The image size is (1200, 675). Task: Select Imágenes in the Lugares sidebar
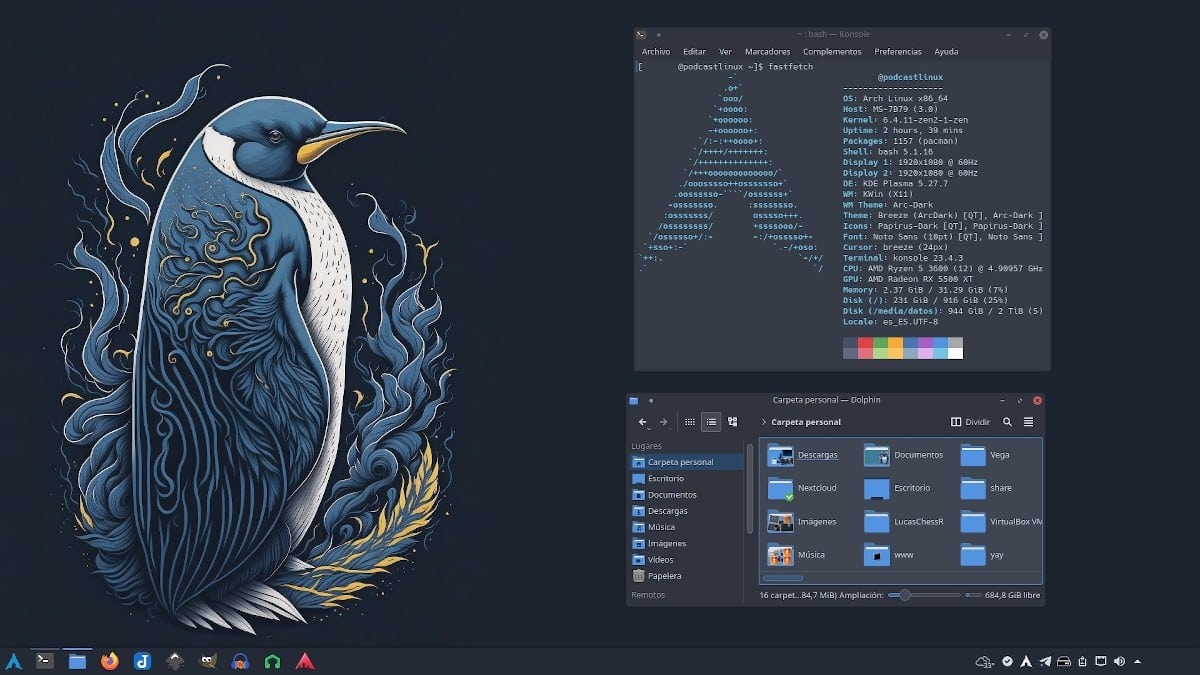pyautogui.click(x=687, y=543)
